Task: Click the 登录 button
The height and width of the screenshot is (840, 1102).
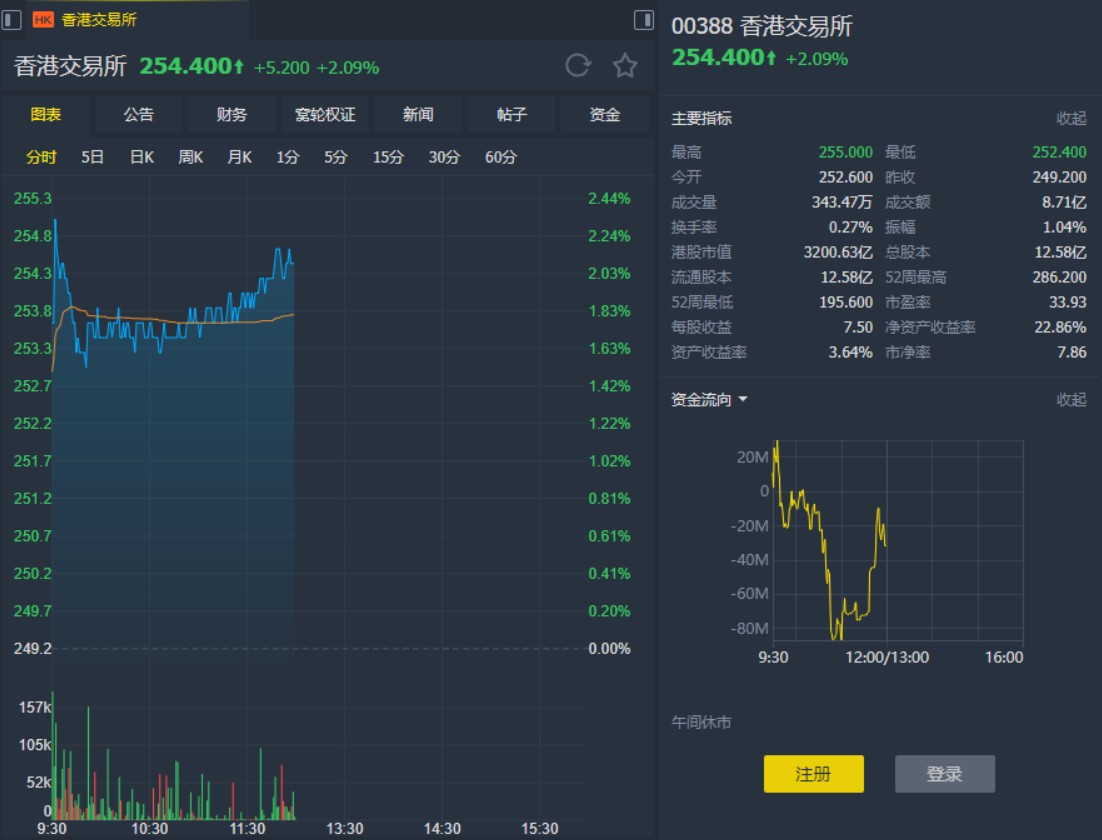Action: [x=944, y=774]
